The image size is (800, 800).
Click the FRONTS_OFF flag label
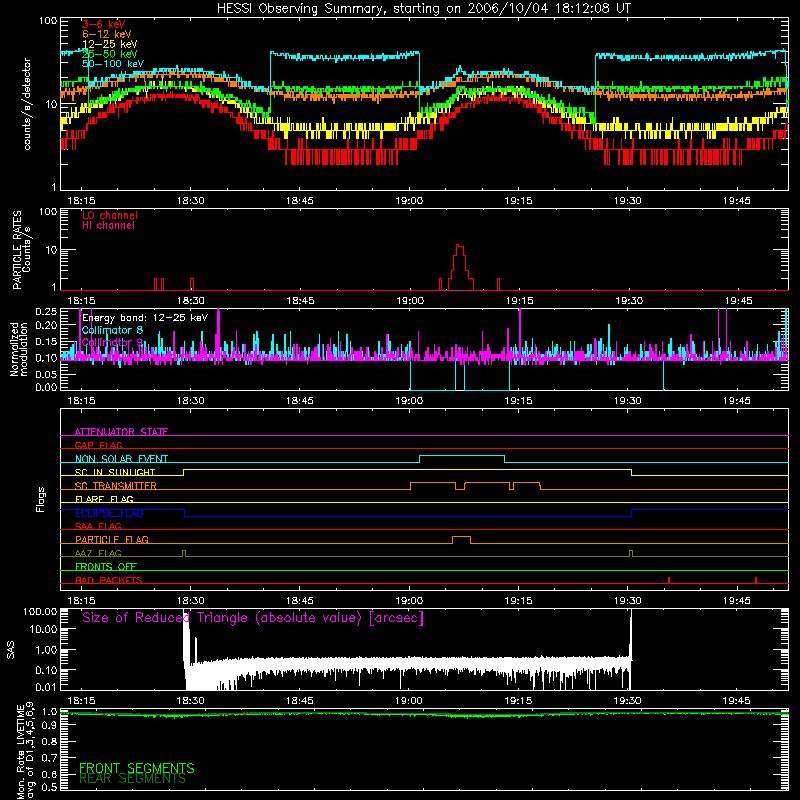[x=106, y=566]
